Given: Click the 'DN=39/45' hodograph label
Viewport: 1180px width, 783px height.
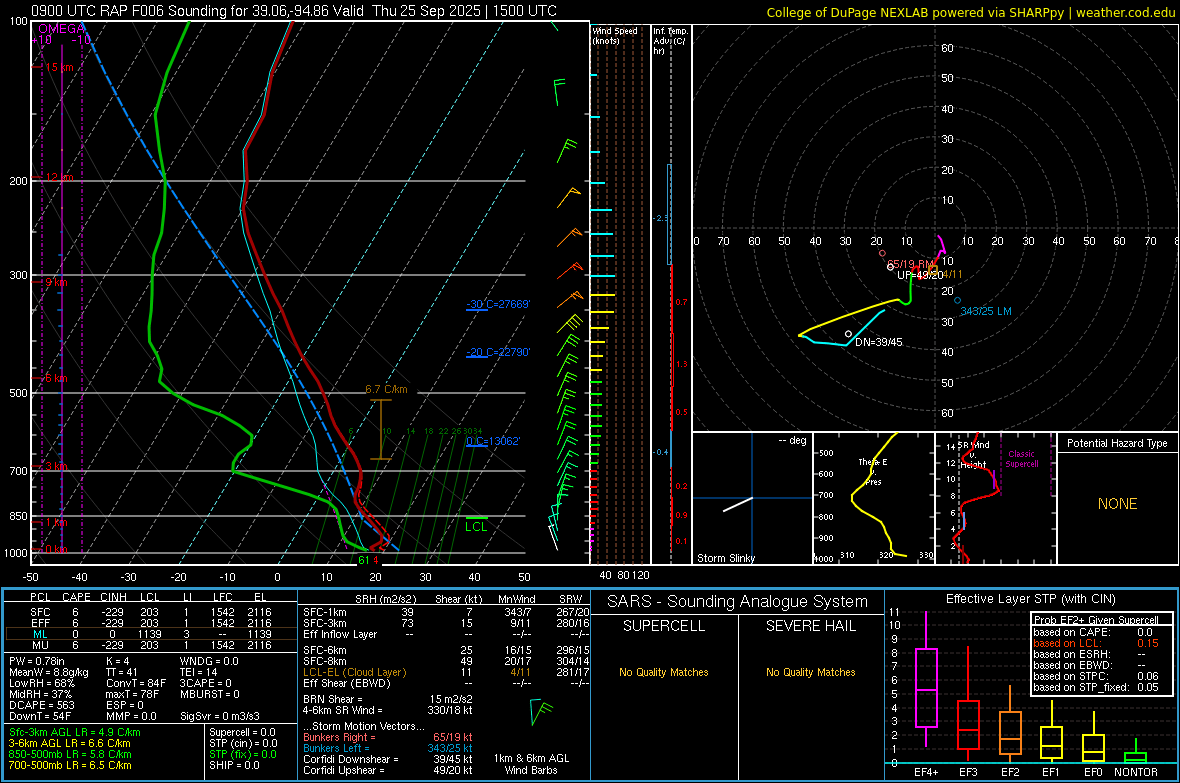Looking at the screenshot, I should click(878, 342).
